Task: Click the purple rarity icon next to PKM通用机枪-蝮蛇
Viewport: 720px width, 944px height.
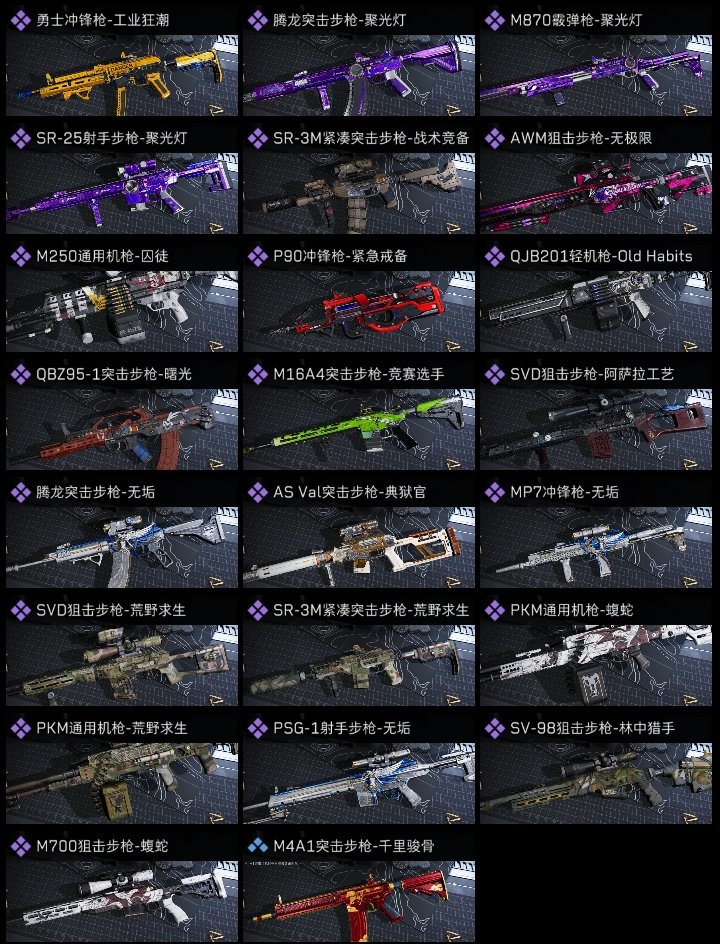Action: [x=495, y=610]
